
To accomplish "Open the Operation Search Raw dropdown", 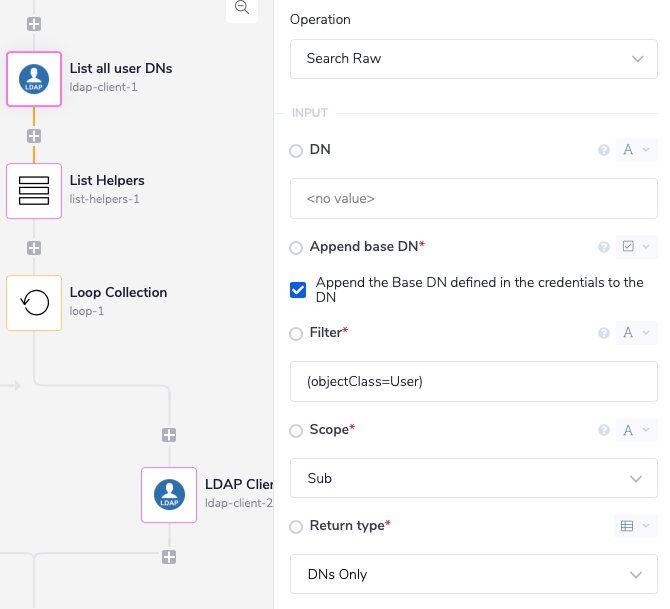I will (x=474, y=59).
